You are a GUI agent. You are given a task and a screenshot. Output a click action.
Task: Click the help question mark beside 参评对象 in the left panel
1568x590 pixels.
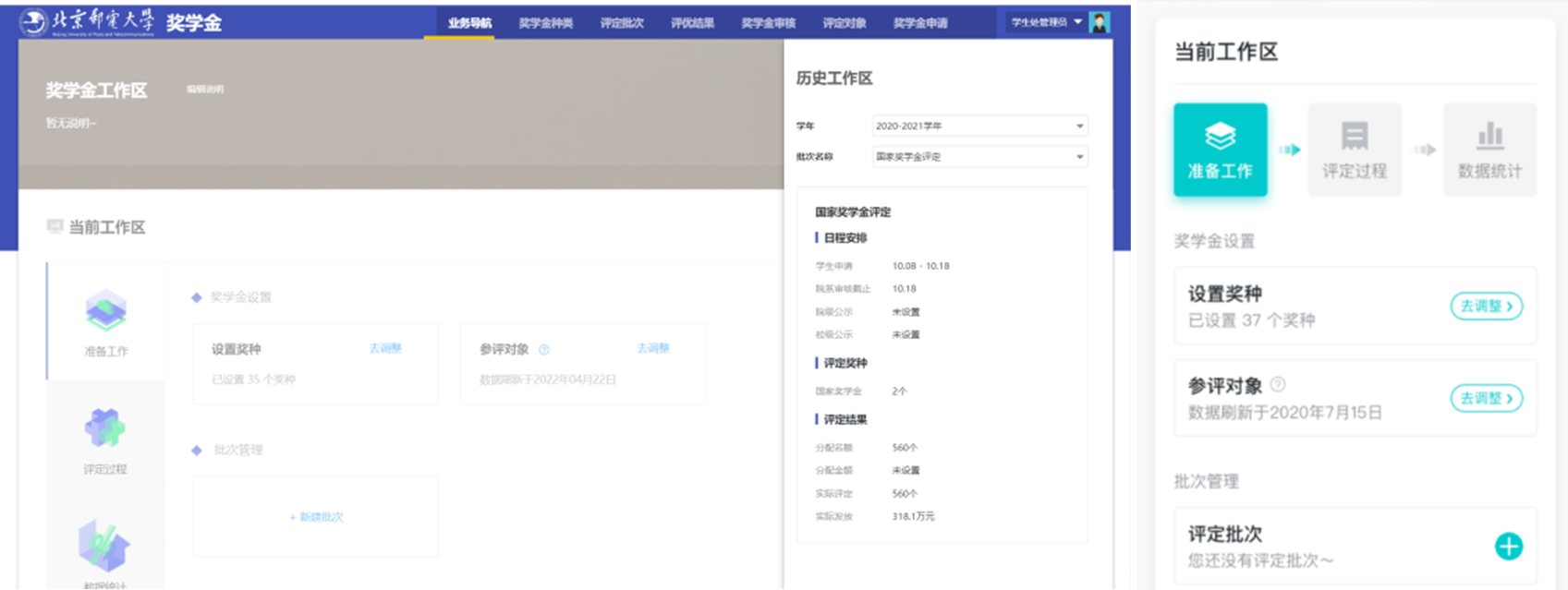tap(544, 350)
